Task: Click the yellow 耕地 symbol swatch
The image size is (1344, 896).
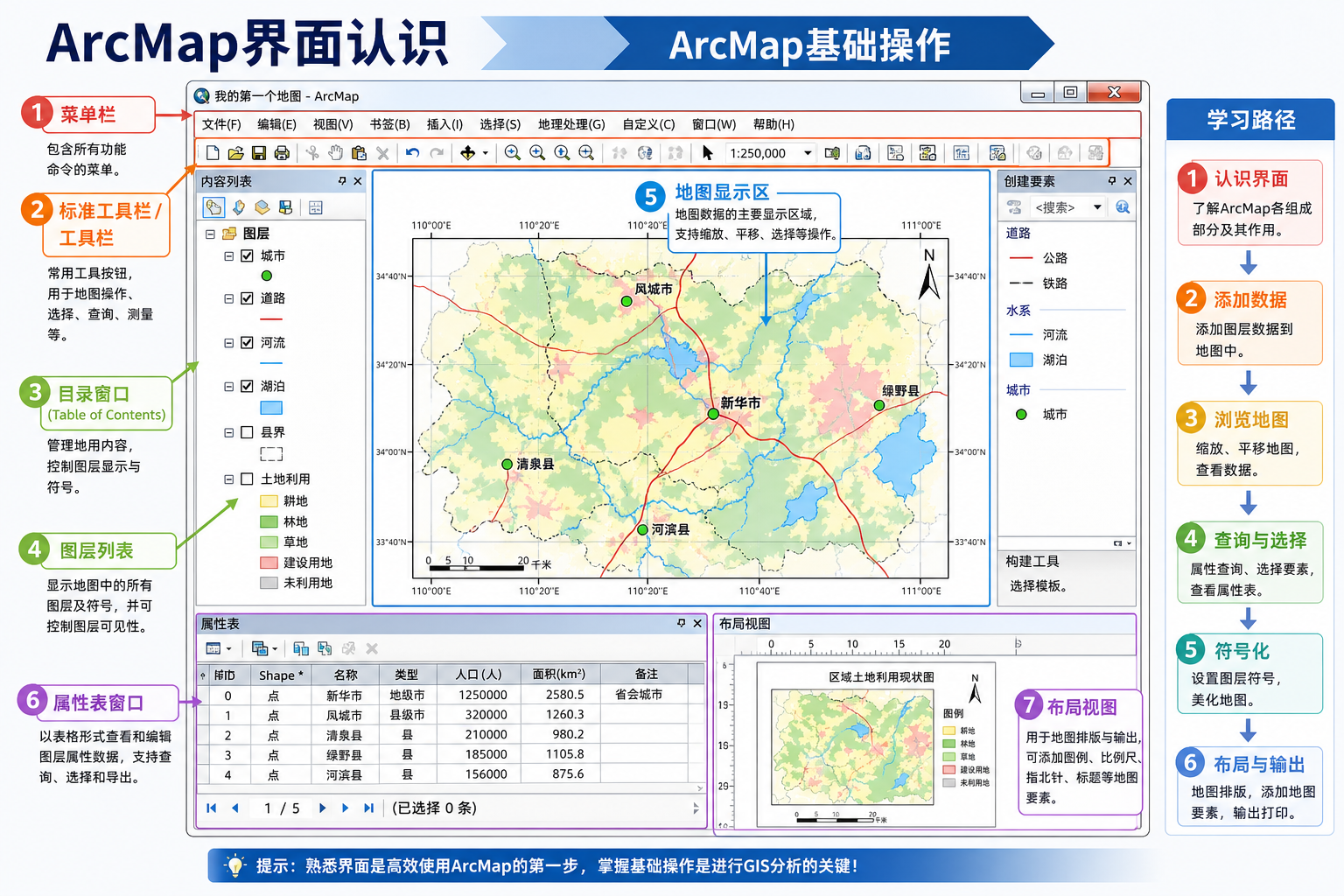Action: tap(269, 501)
